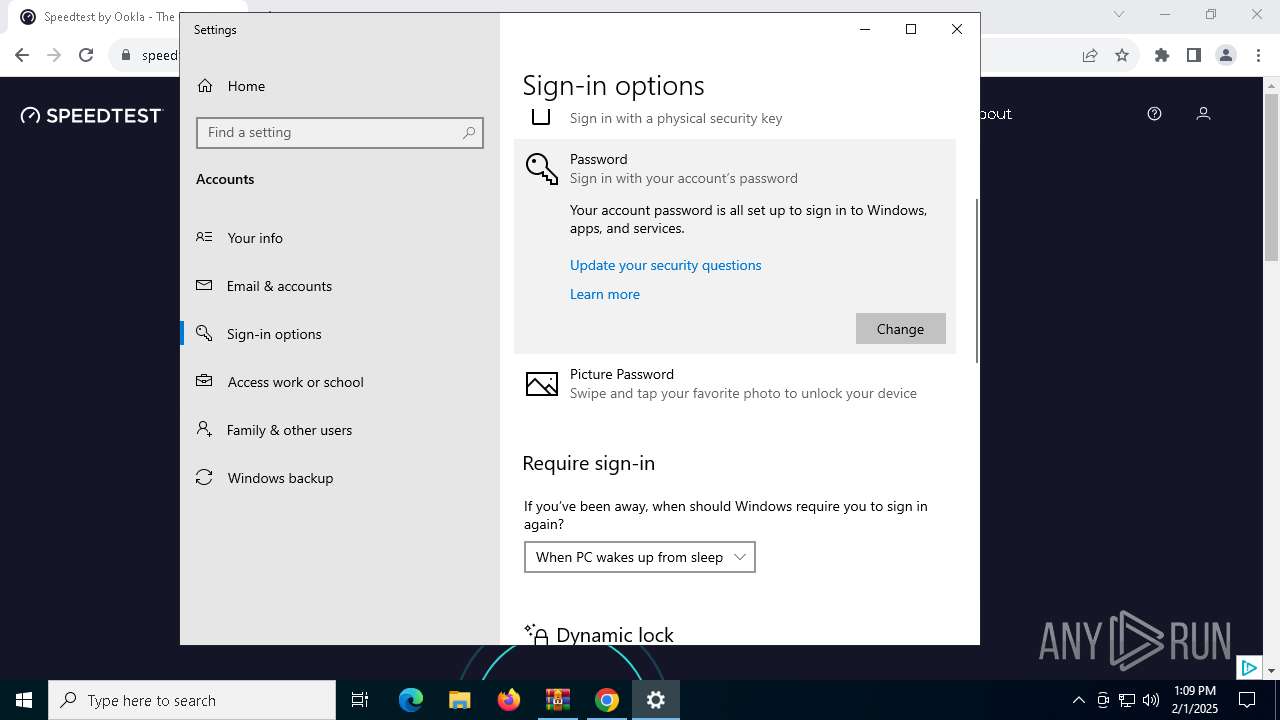Click the Dynamic lock icon
1280x720 pixels.
(x=537, y=634)
